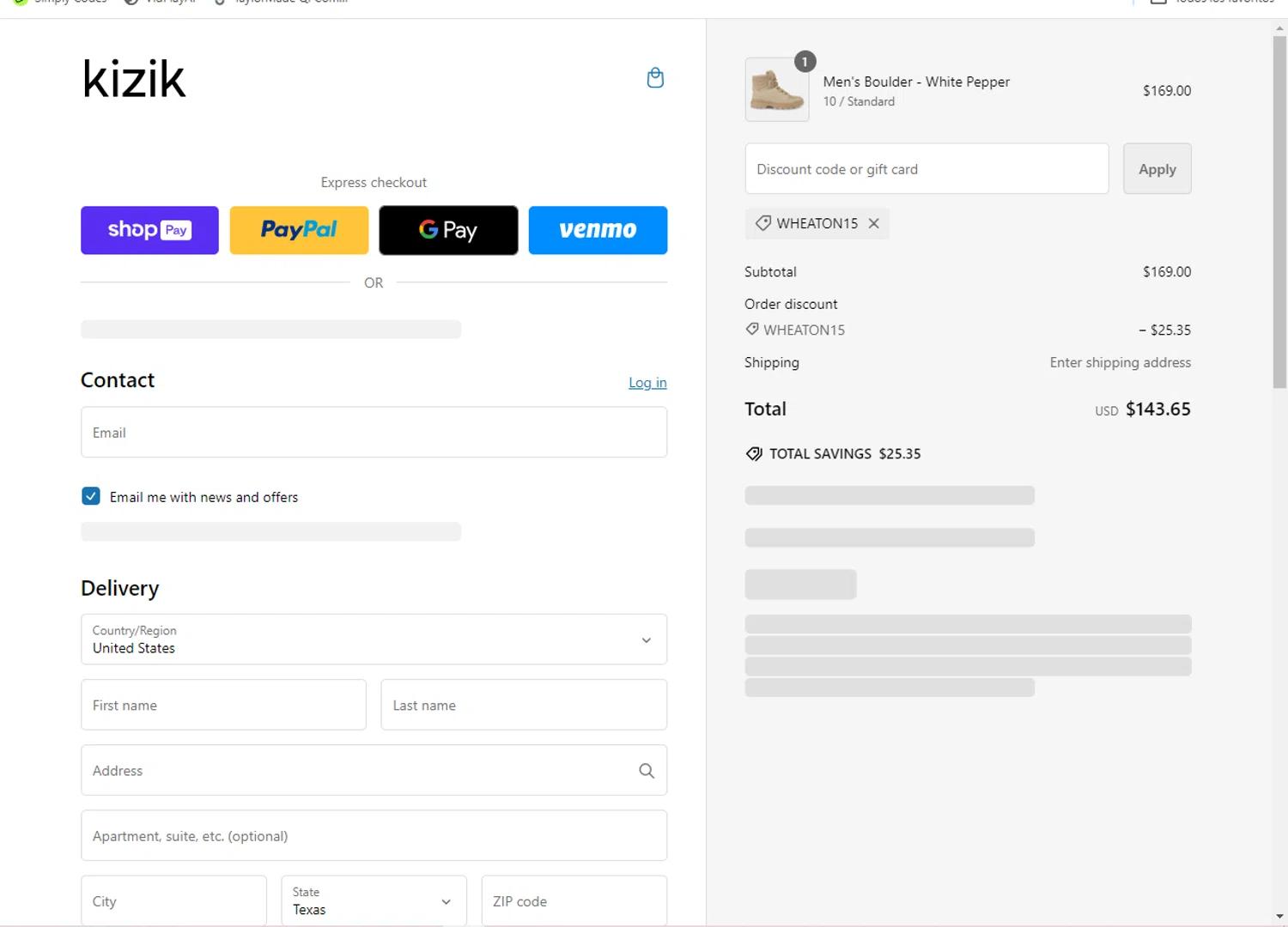Screen dimensions: 1288x927
Task: Open the shopping bag cart icon
Action: point(655,78)
